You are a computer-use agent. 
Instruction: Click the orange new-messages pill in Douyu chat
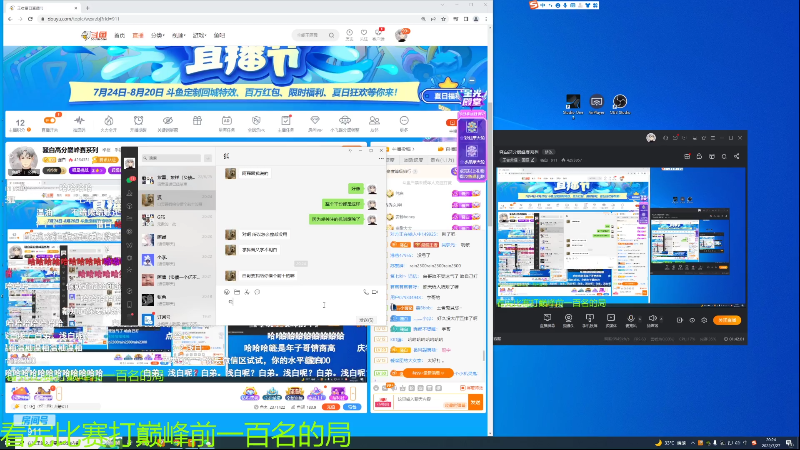[428, 373]
